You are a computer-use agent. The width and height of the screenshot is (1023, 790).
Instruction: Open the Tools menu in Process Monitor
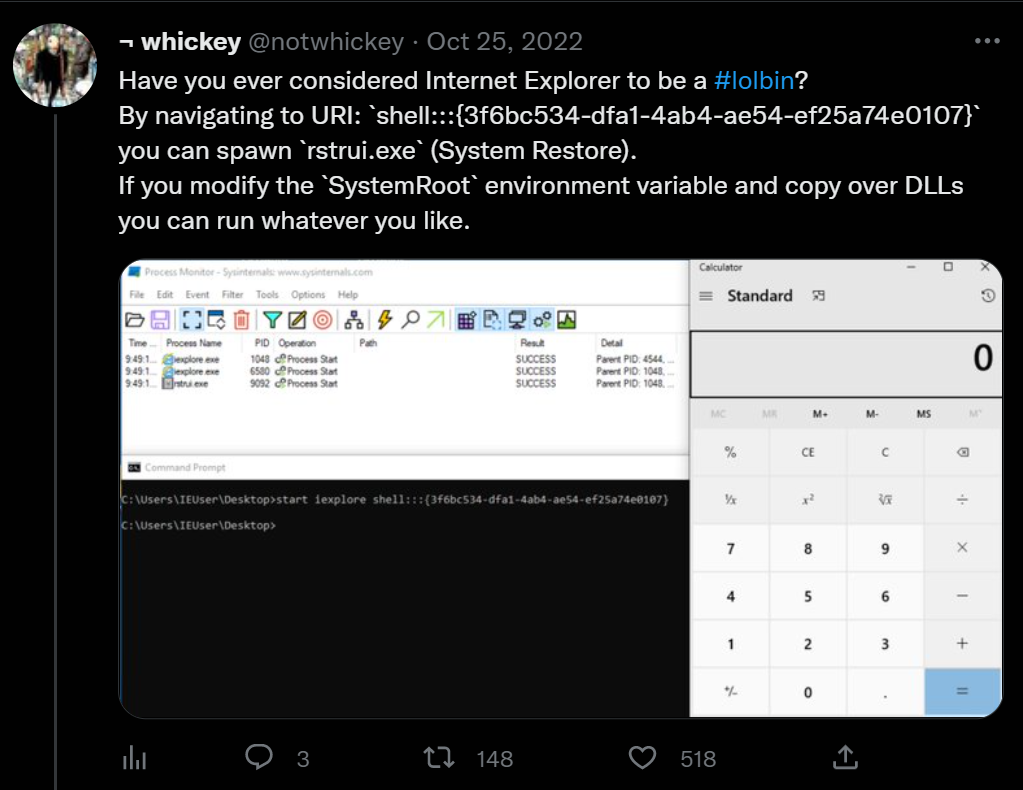click(x=267, y=295)
